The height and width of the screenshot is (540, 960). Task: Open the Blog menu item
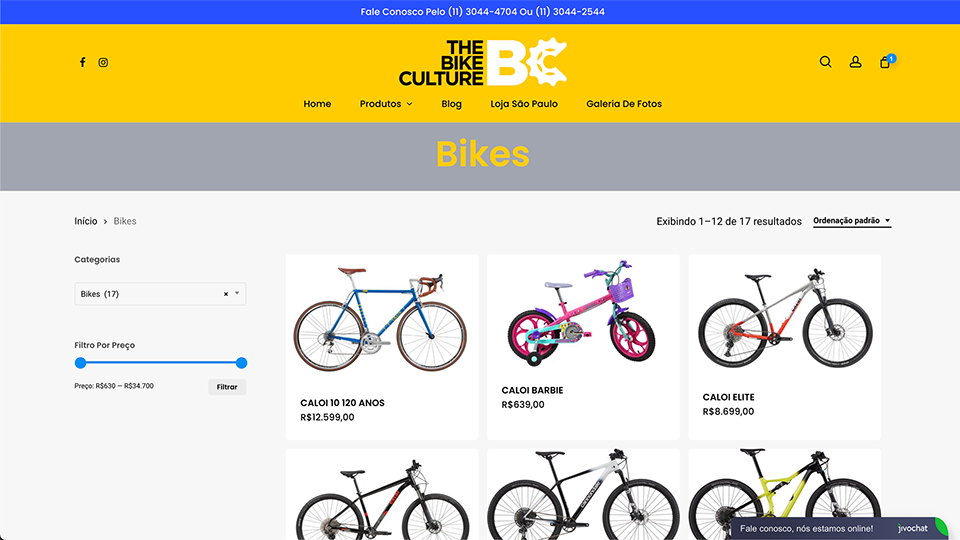pyautogui.click(x=451, y=104)
